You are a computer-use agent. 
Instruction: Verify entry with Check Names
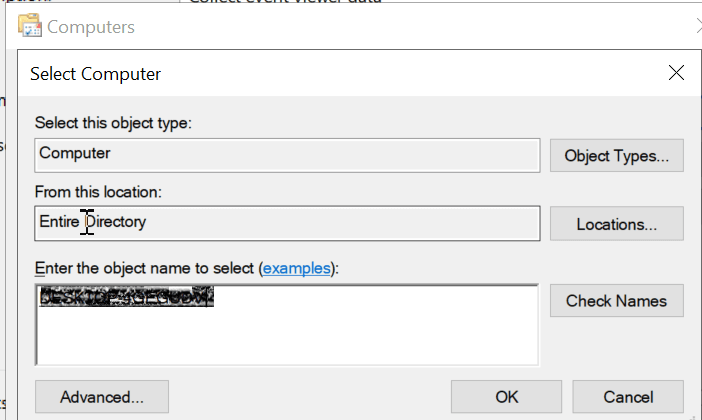(x=616, y=300)
